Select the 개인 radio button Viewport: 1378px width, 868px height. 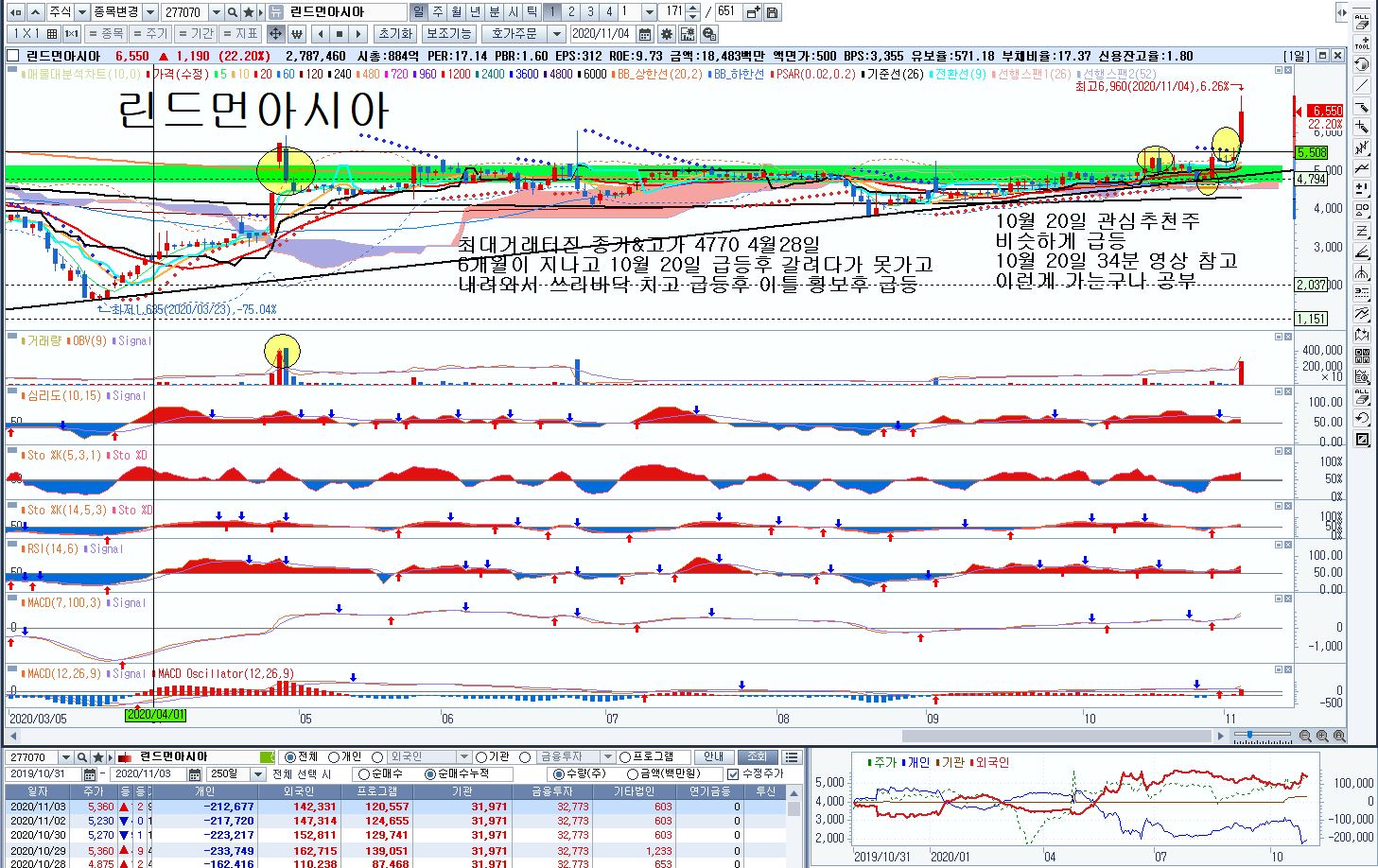pos(334,757)
